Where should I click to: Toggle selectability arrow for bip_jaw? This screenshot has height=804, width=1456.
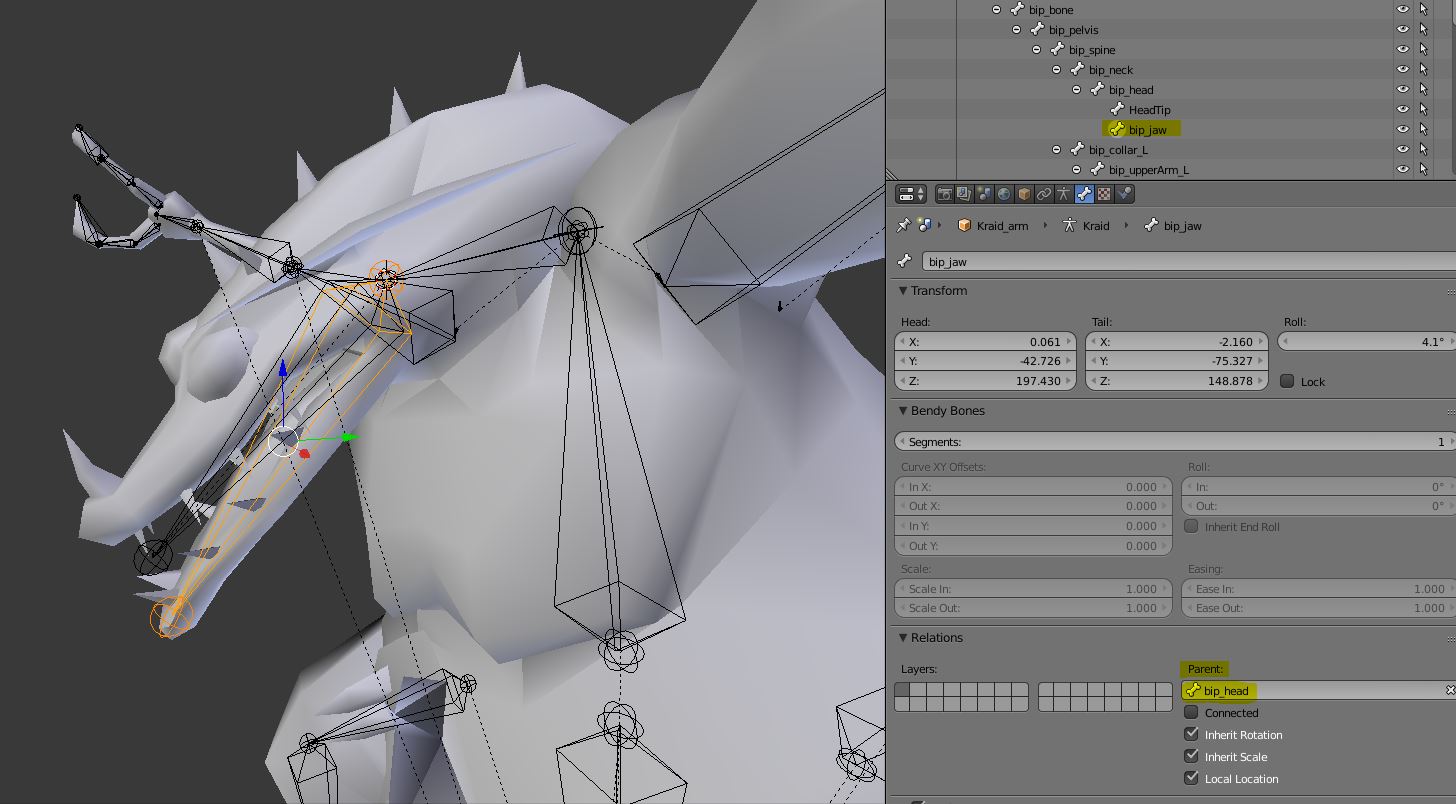pos(1423,130)
